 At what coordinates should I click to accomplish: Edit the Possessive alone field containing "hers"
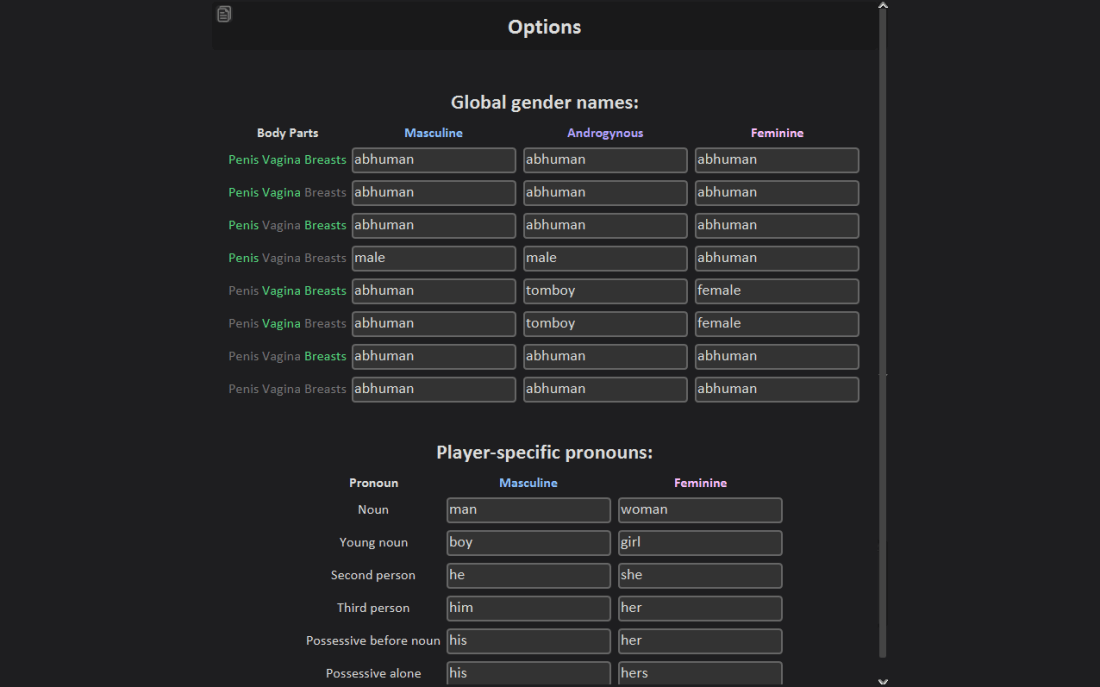click(700, 673)
